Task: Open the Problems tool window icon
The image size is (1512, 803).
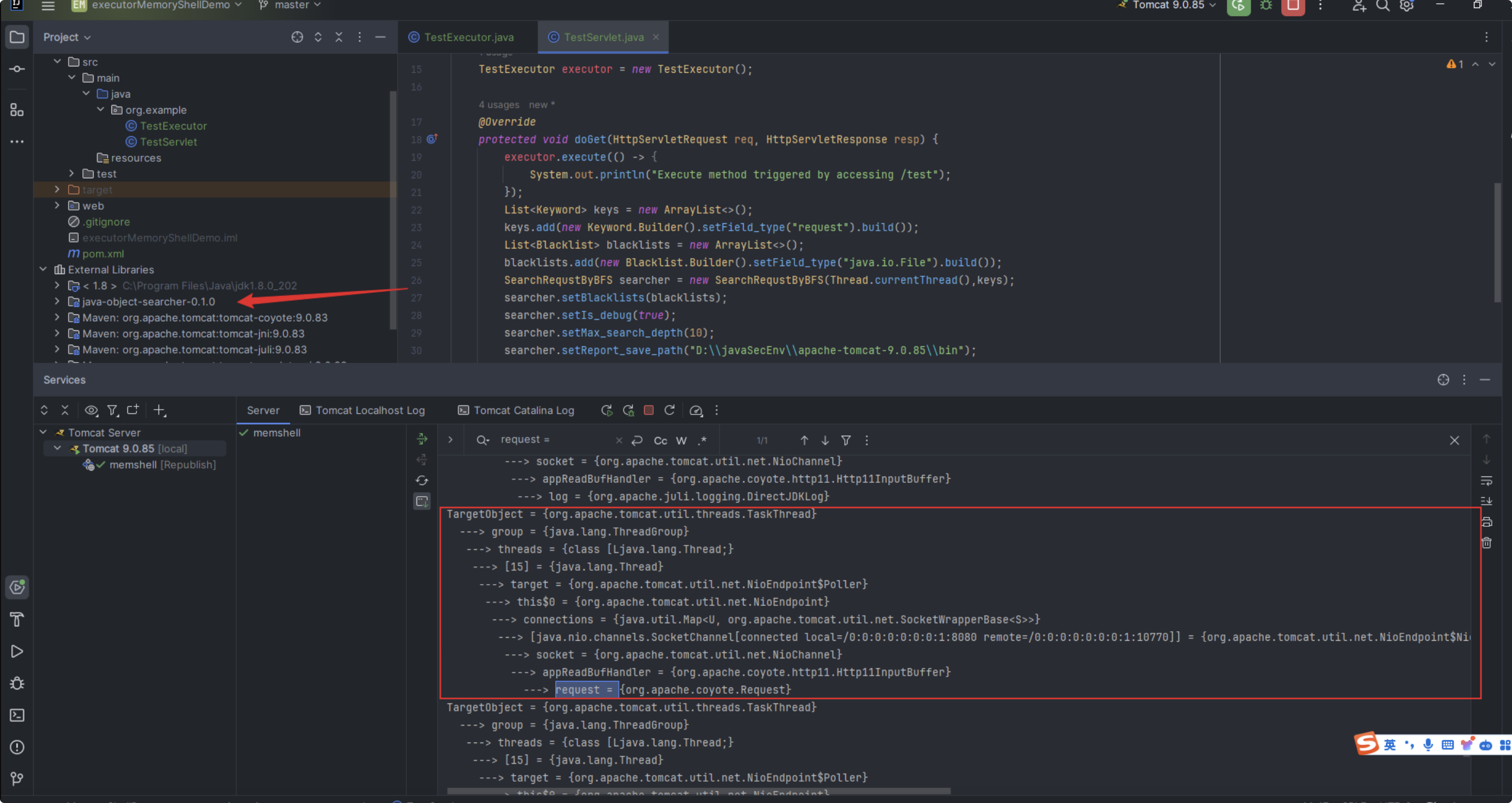Action: [x=17, y=747]
